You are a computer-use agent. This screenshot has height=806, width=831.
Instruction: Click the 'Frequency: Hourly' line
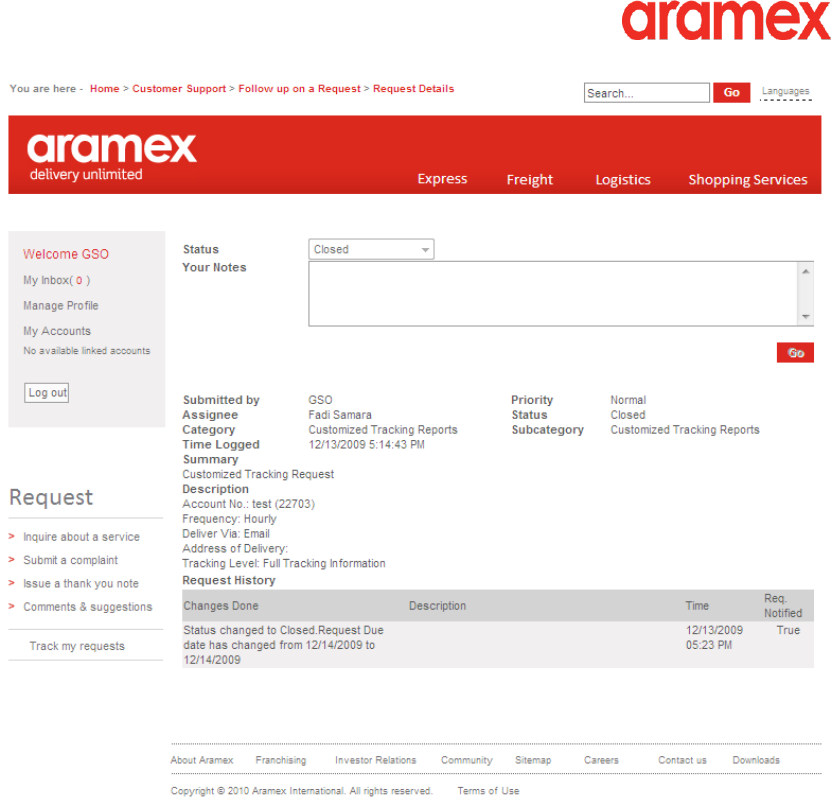[229, 519]
